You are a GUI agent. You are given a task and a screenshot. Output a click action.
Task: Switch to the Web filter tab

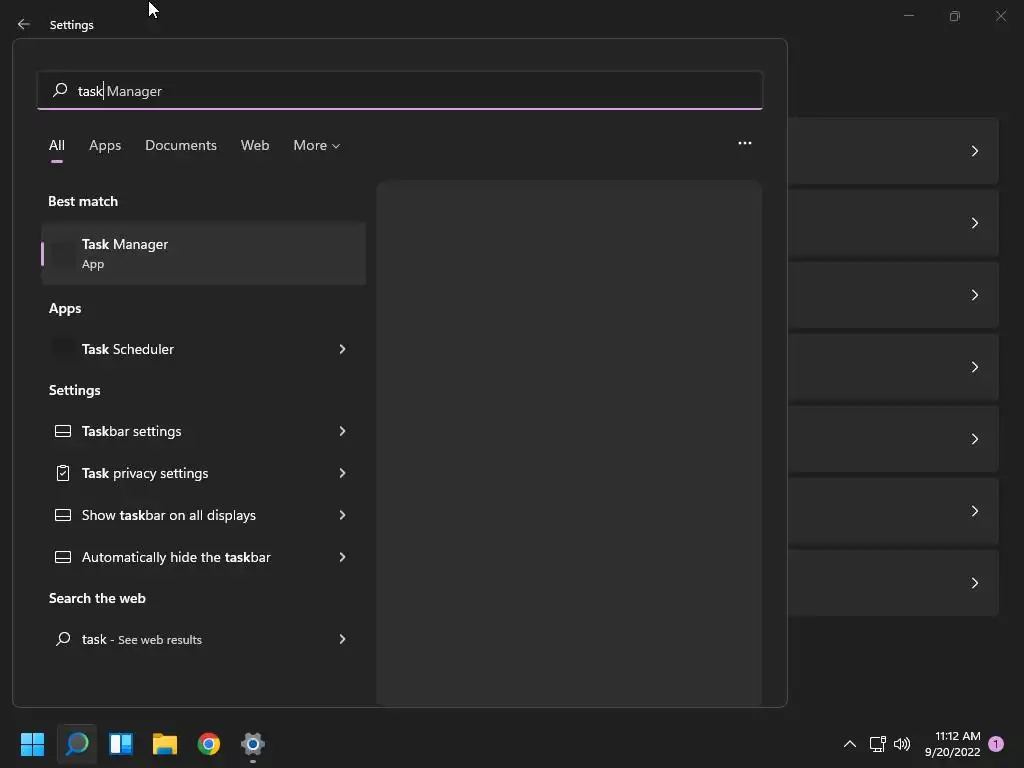[255, 146]
